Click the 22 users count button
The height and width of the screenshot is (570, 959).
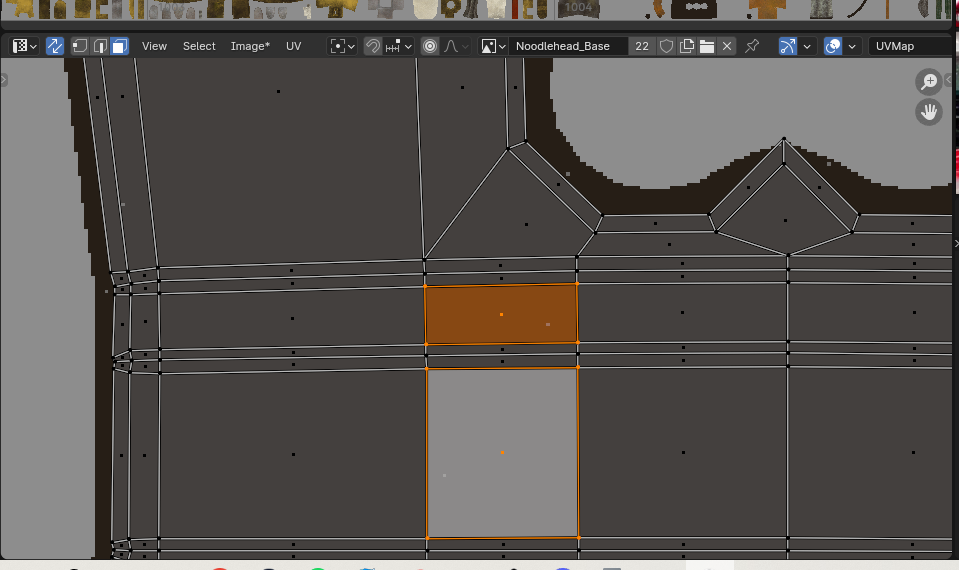click(642, 46)
